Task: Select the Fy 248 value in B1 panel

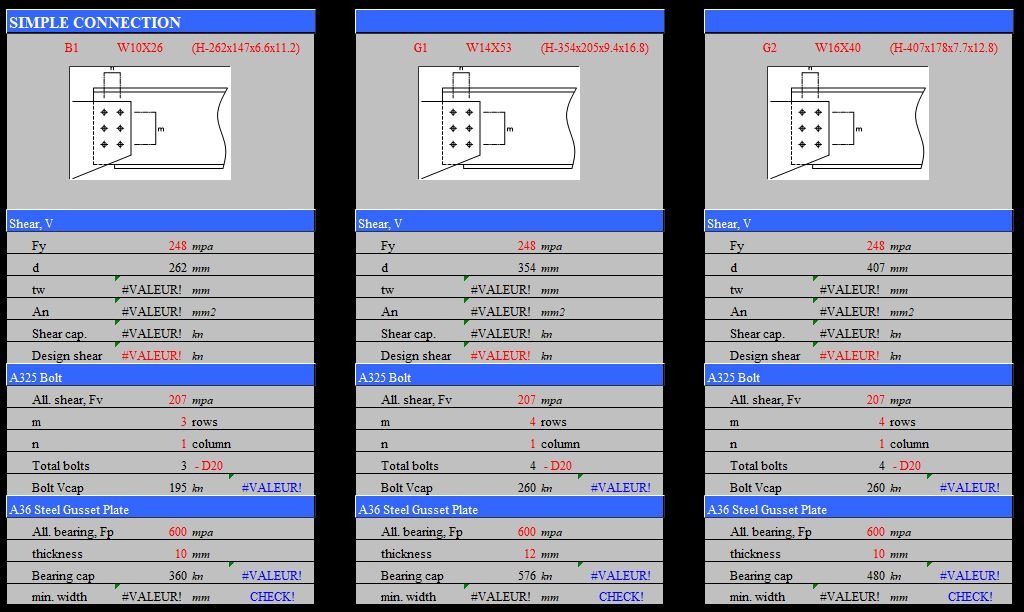Action: pos(178,246)
